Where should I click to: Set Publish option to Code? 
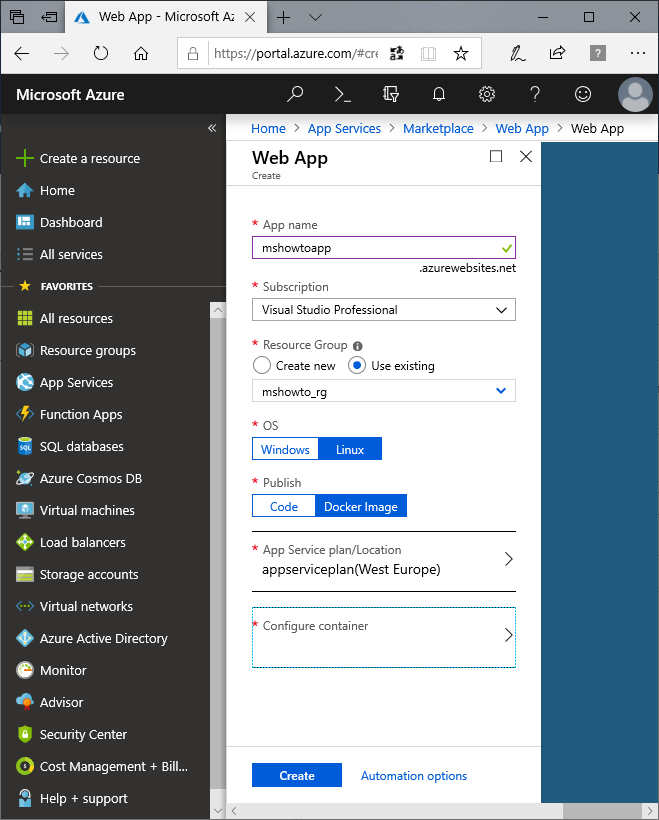tap(284, 507)
